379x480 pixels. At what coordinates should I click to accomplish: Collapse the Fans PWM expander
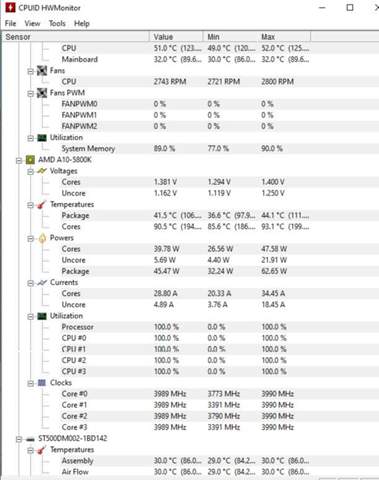pos(31,94)
